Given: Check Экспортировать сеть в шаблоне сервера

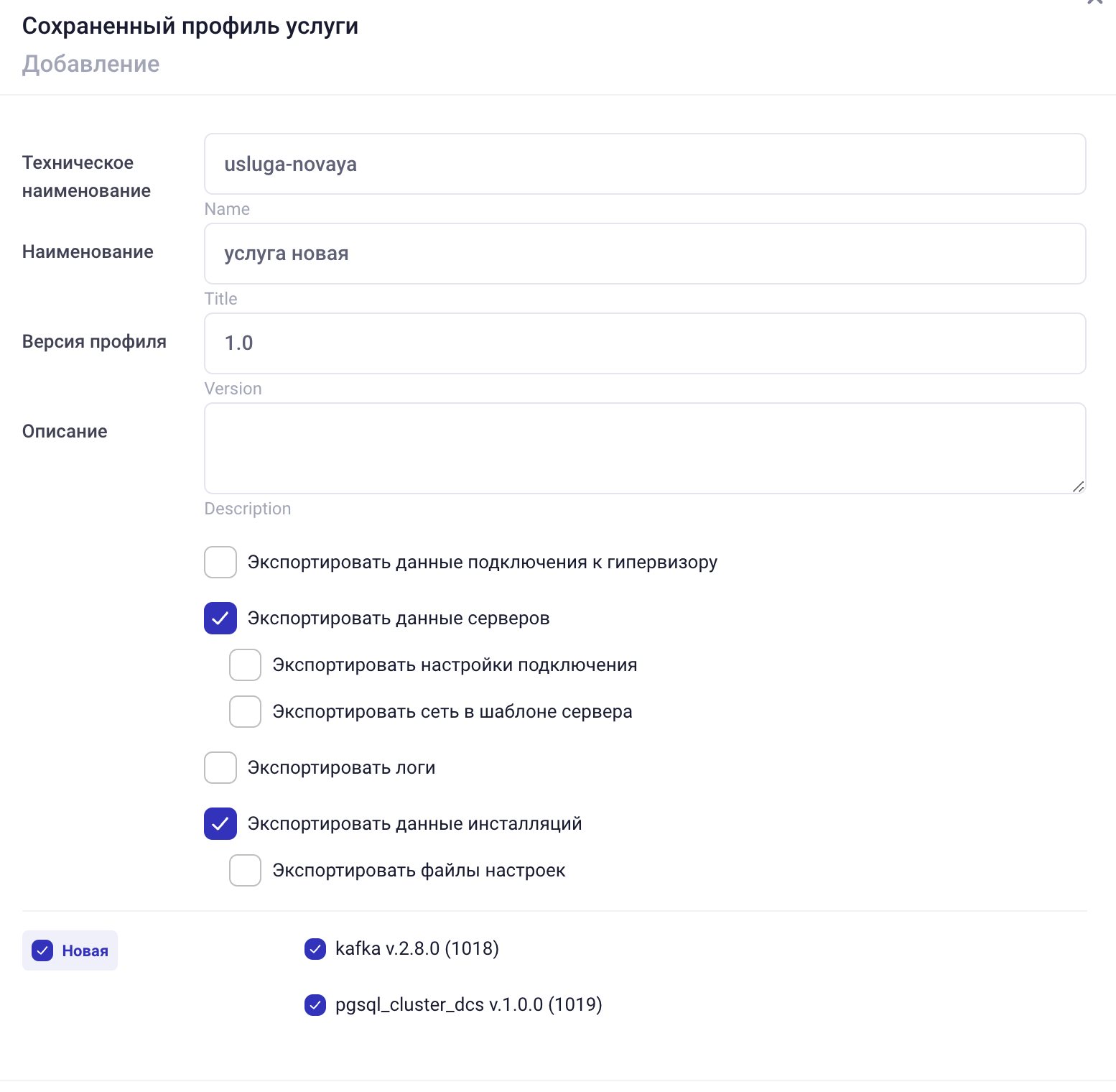Looking at the screenshot, I should click(246, 712).
